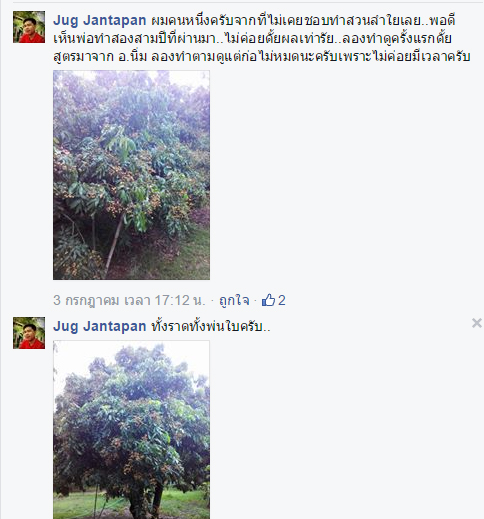The height and width of the screenshot is (519, 484).
Task: Click the last text line ending ไม่ค่อยมีเวลาครับ
Action: coord(262,56)
